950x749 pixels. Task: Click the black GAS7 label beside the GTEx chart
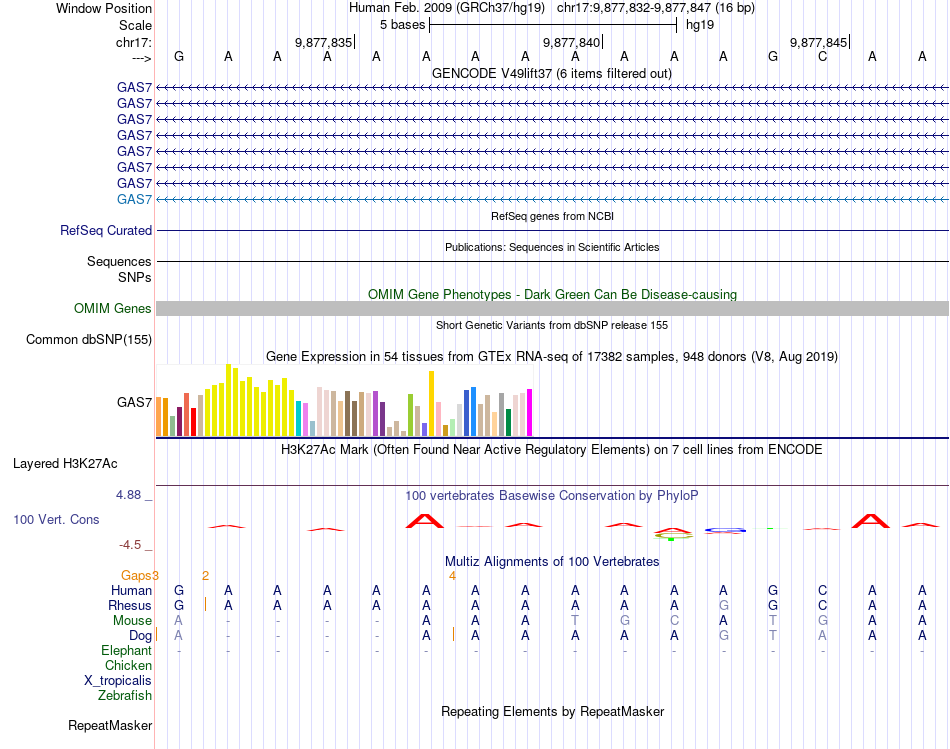click(135, 402)
